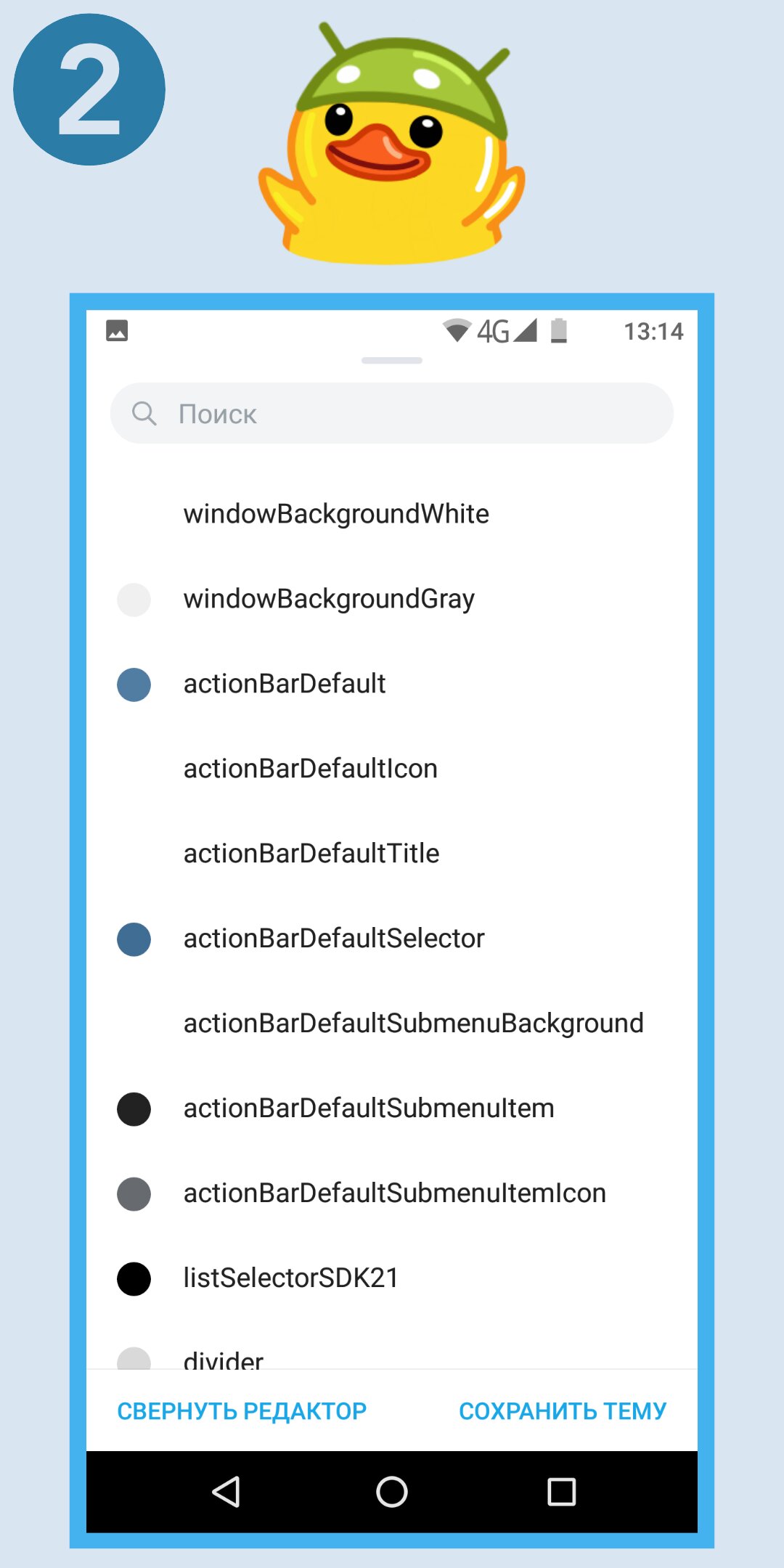This screenshot has width=784, height=1568.
Task: Select actionBarDefaultSelector color swatch
Action: (134, 939)
